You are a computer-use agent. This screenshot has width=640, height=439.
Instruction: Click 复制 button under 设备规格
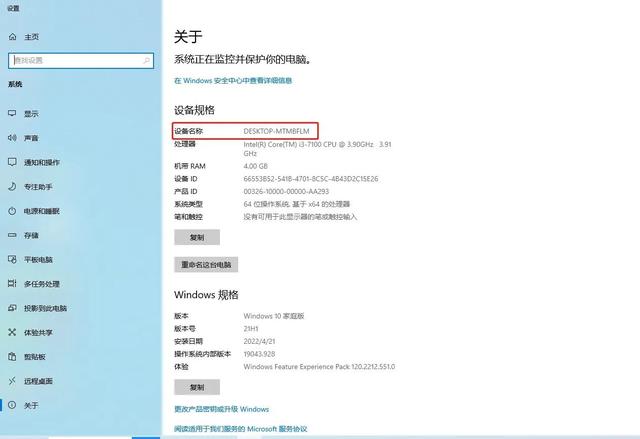click(197, 237)
